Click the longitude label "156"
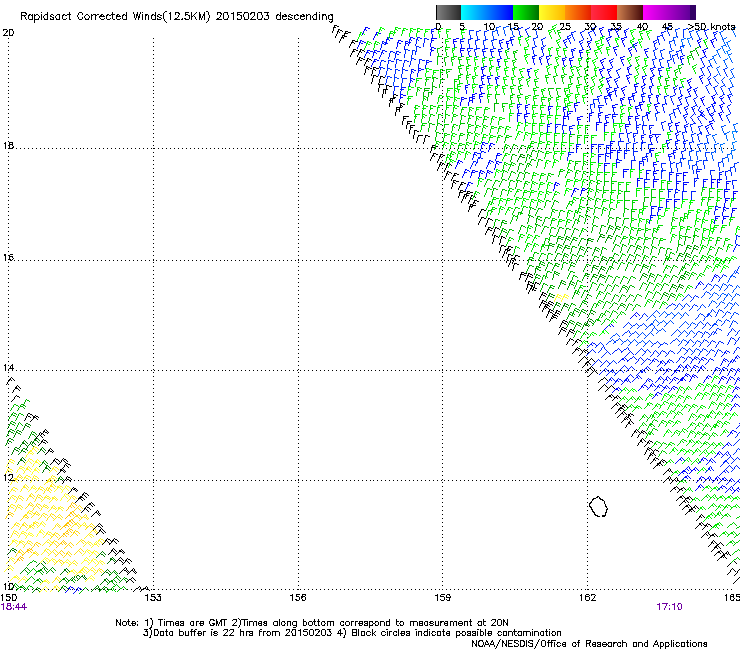The width and height of the screenshot is (740, 650). [298, 598]
